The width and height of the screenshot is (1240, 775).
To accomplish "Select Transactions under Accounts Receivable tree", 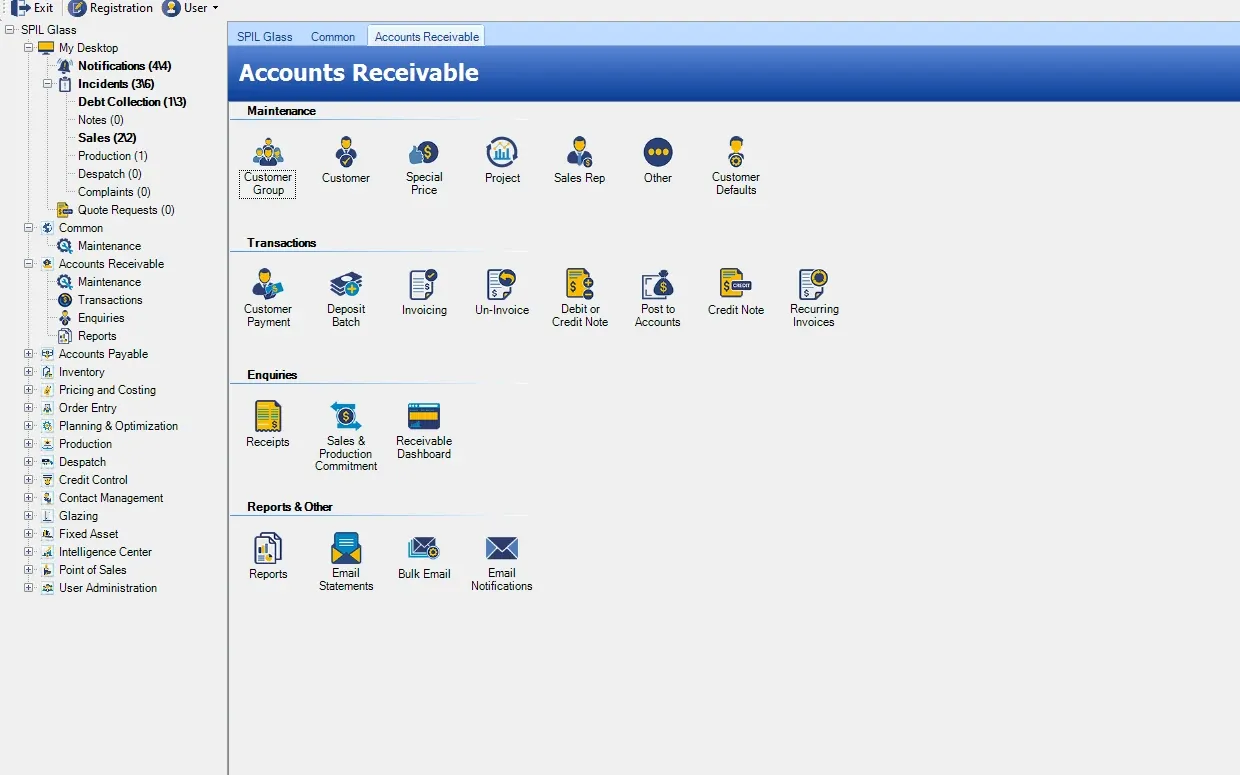I will 110,300.
